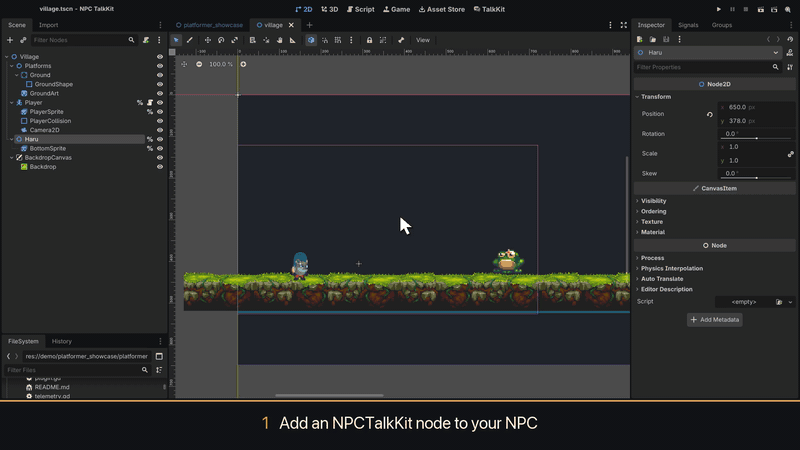Choose the Rotate Mode tool

pos(221,40)
